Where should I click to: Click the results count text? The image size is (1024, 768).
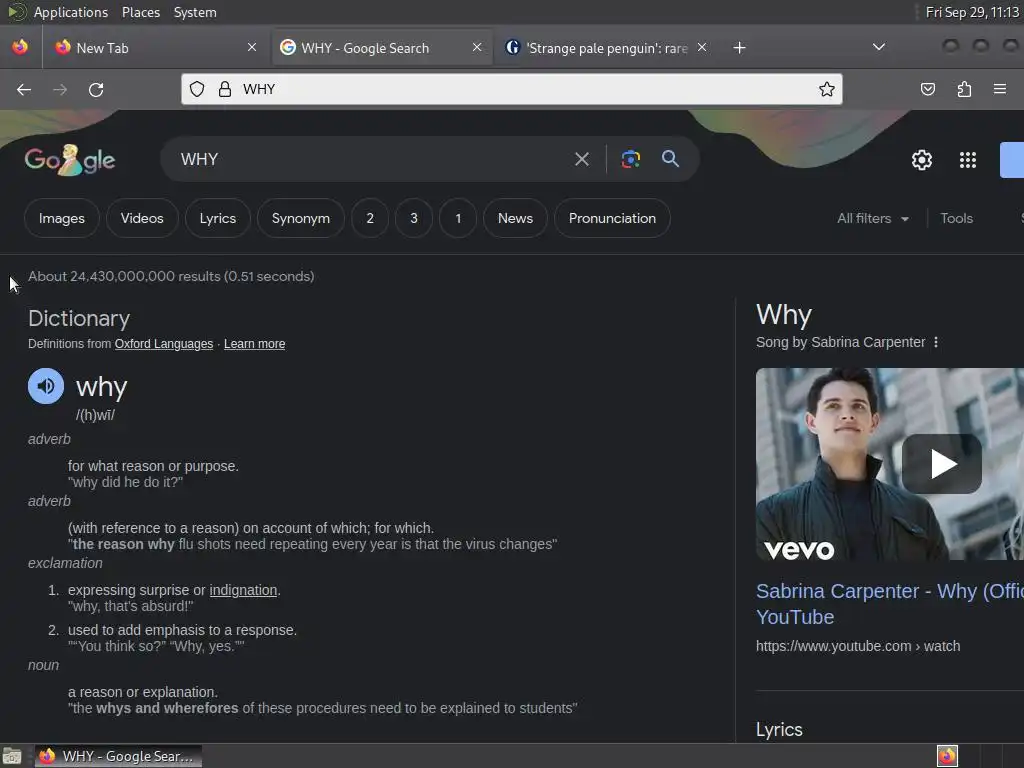point(171,276)
